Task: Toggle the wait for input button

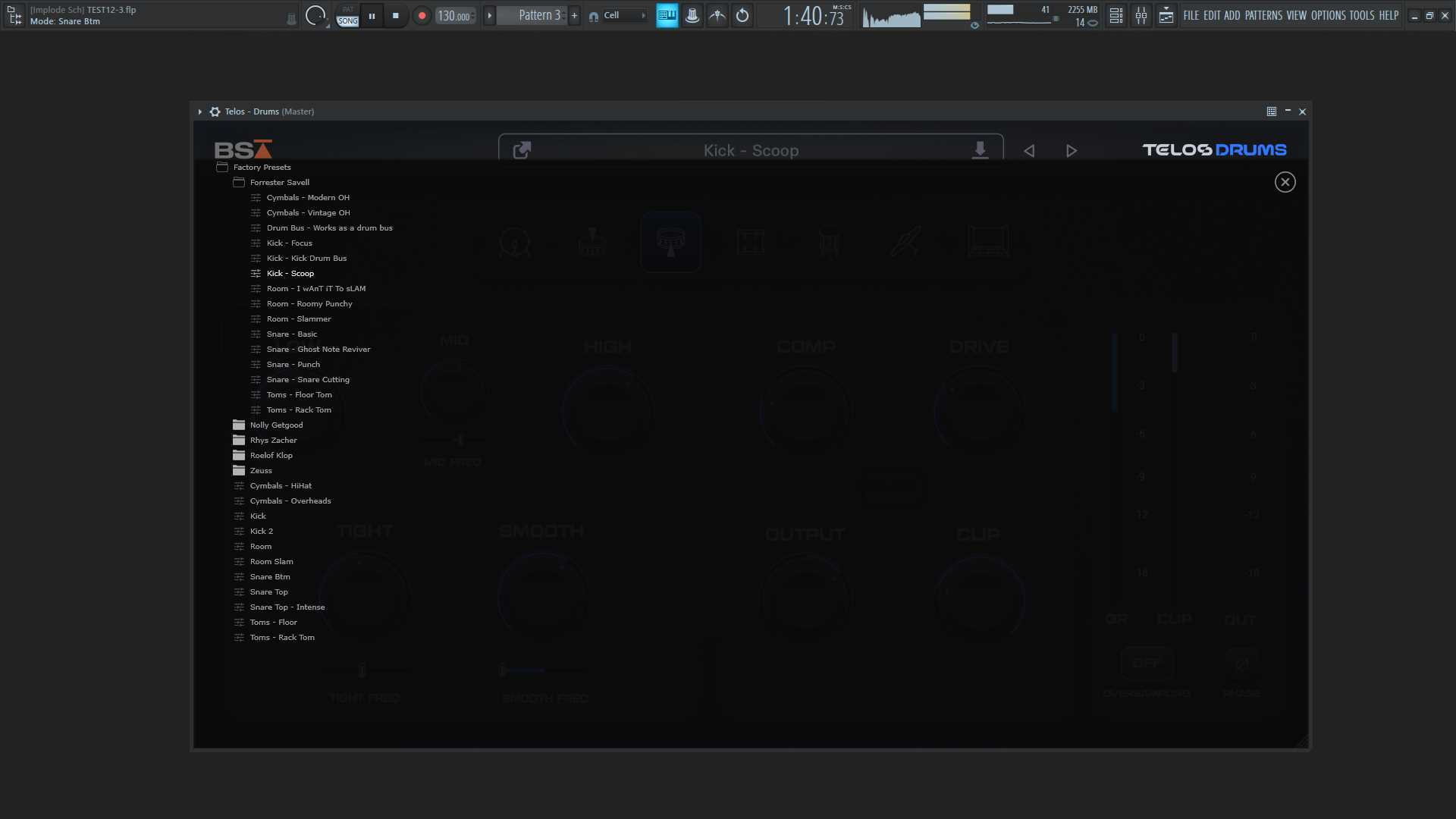Action: pos(717,15)
